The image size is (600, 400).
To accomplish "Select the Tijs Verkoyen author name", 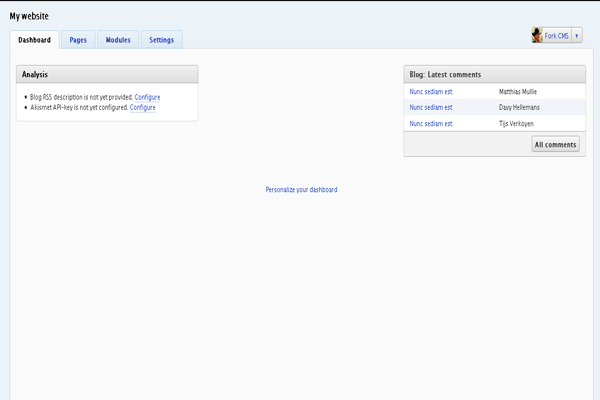I will (x=516, y=123).
